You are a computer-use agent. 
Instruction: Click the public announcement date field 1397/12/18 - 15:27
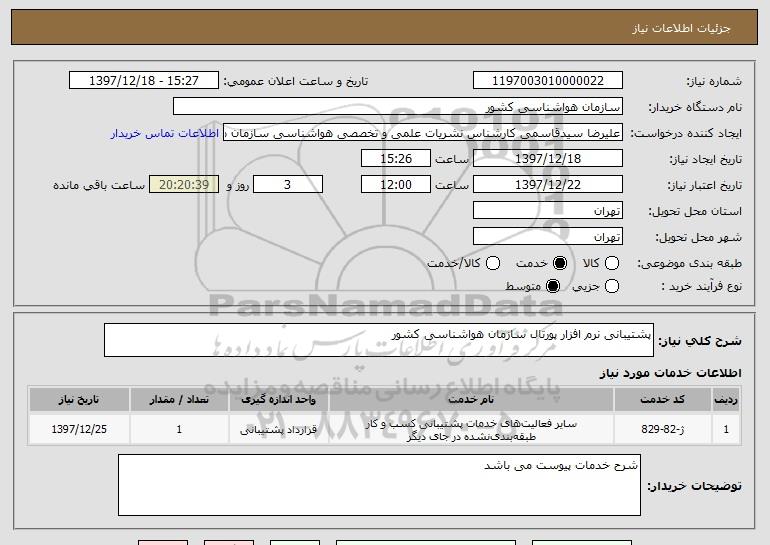[144, 81]
